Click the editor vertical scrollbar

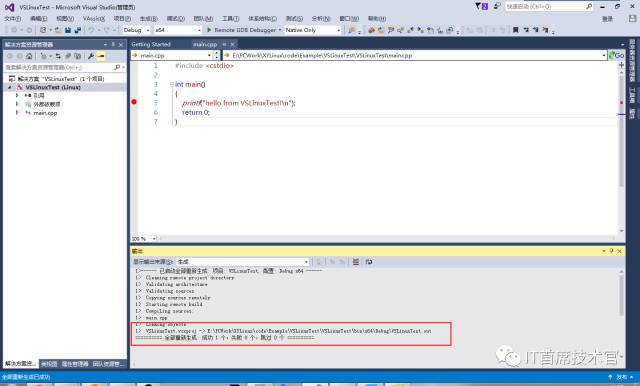pos(622,131)
